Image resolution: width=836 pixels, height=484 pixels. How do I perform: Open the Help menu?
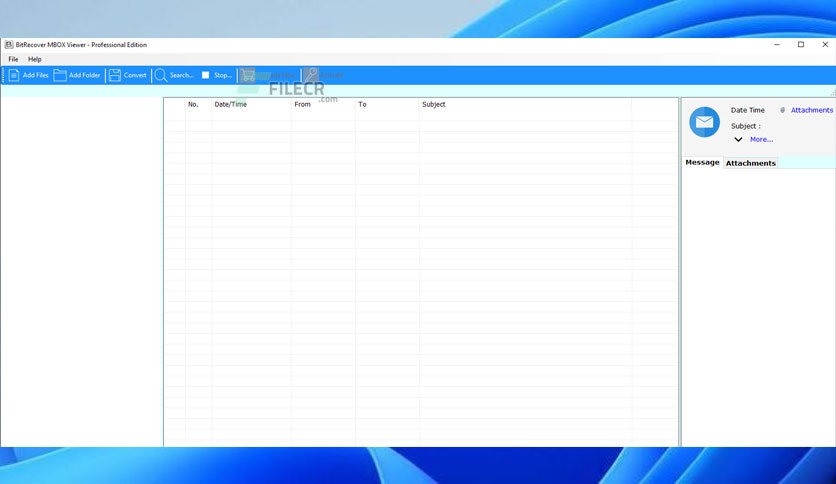point(35,59)
